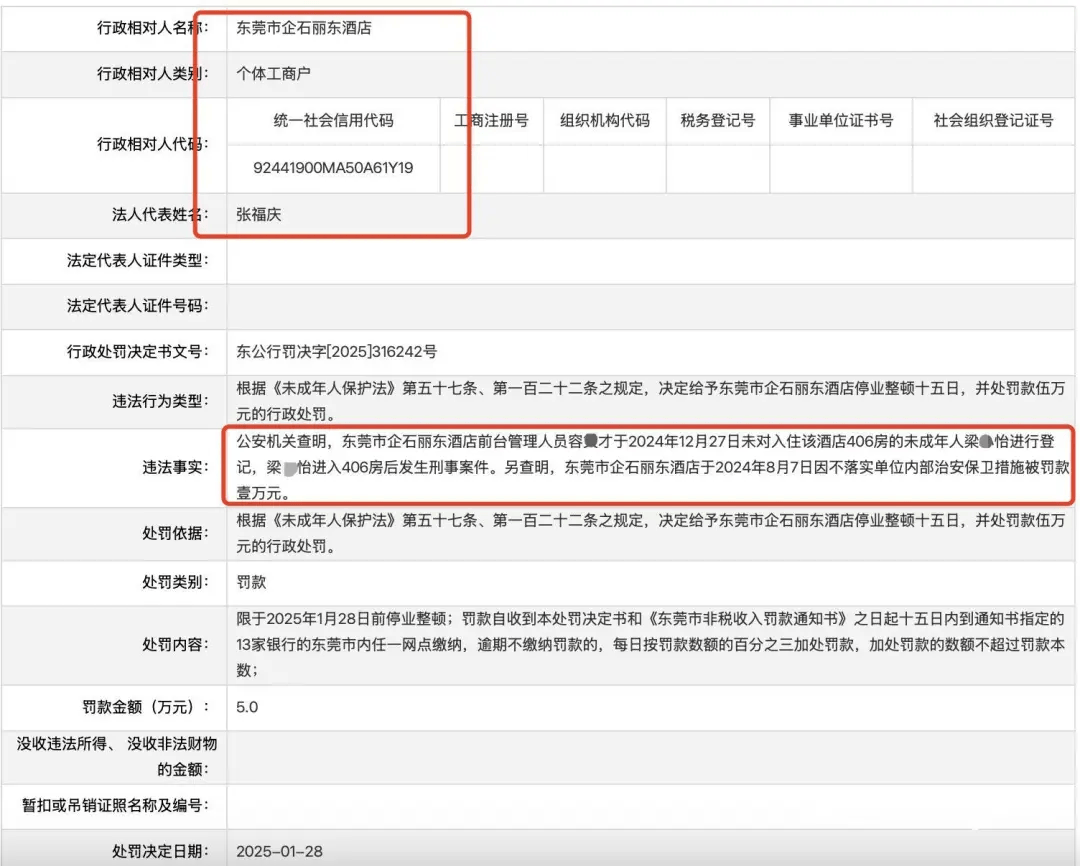Click the 暂扣或吊销证照名称及编号 label

(115, 805)
